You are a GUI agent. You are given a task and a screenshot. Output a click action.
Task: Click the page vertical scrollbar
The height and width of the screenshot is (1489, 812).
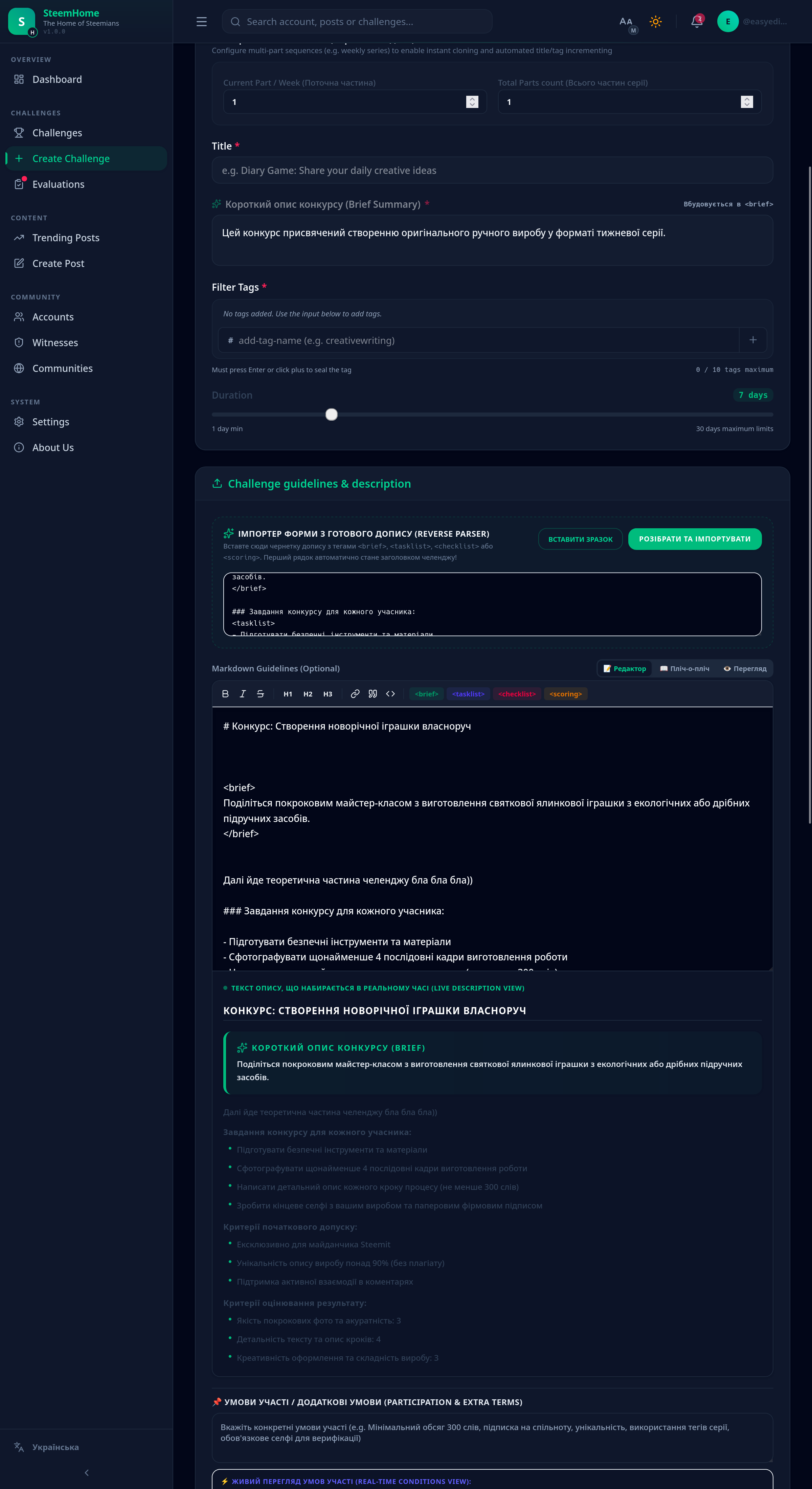pyautogui.click(x=810, y=495)
